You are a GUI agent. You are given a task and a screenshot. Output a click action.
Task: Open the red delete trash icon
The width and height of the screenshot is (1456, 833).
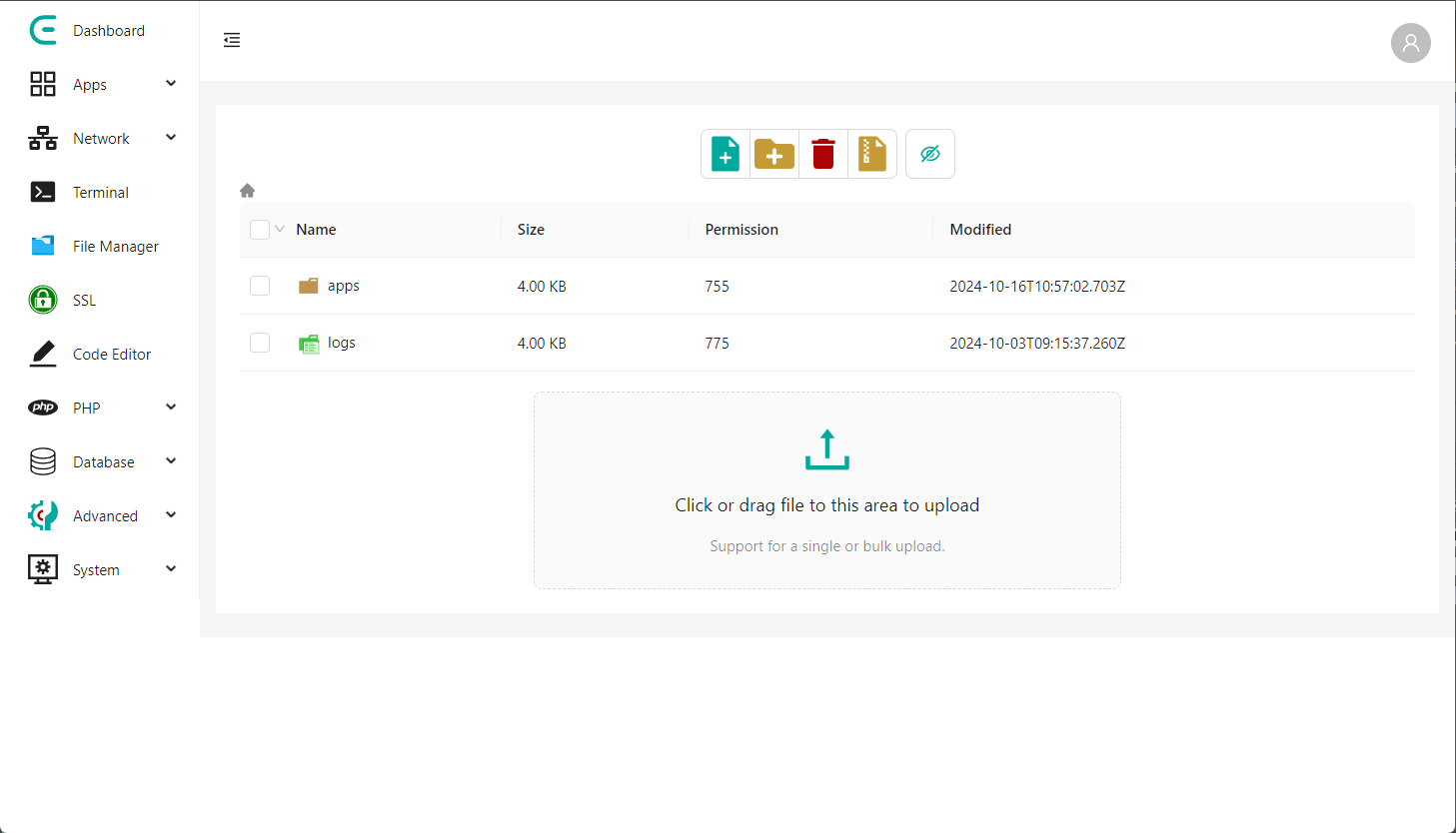pyautogui.click(x=822, y=153)
